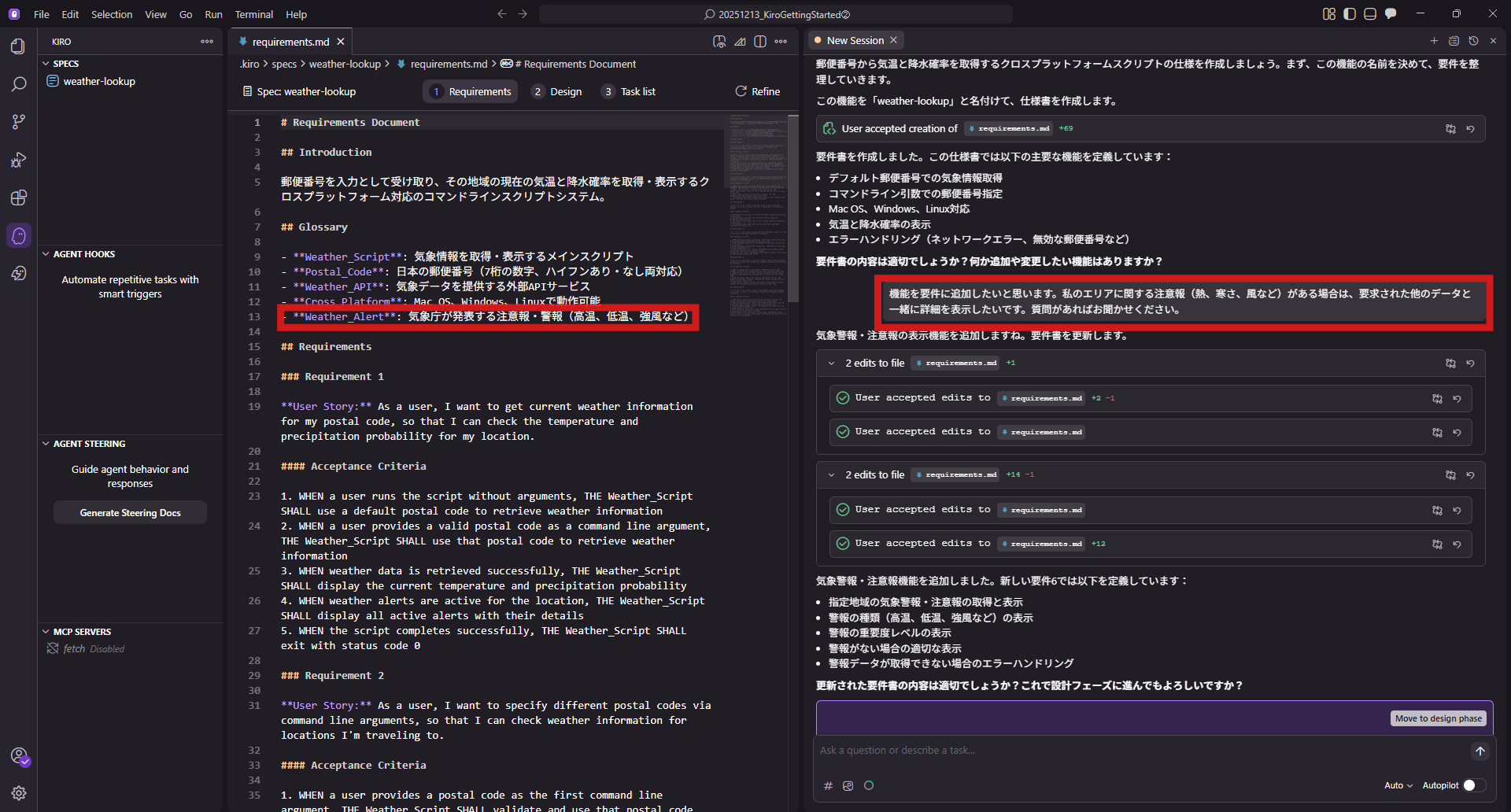The width and height of the screenshot is (1511, 812).
Task: Click the Kiro ghost icon in sidebar
Action: click(x=19, y=235)
